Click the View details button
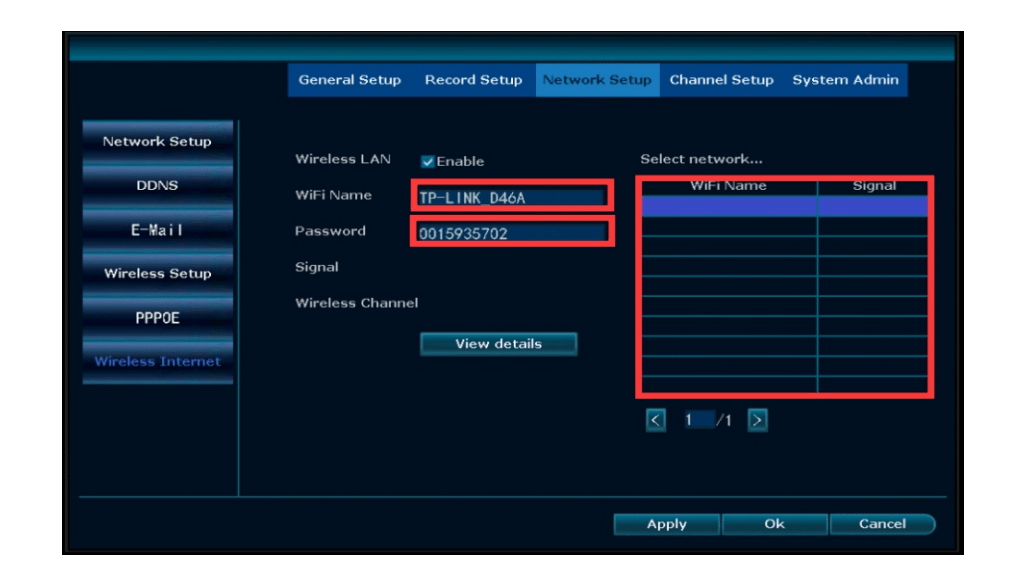The height and width of the screenshot is (583, 1018). tap(498, 344)
